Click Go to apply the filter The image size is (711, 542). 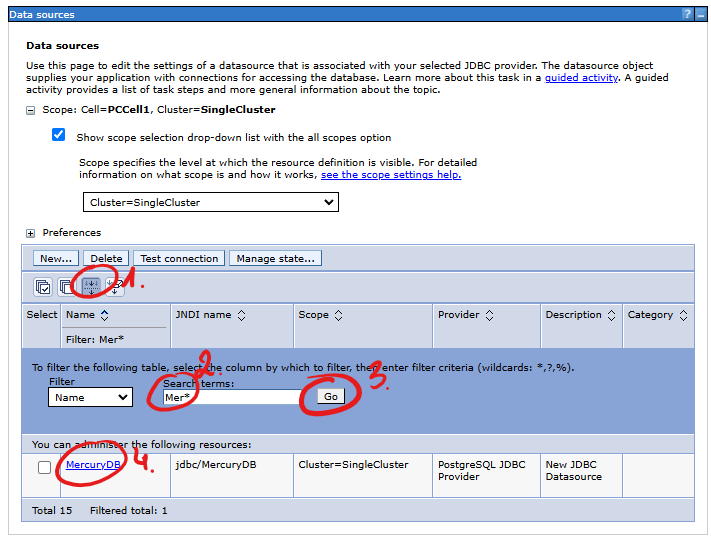[x=331, y=396]
